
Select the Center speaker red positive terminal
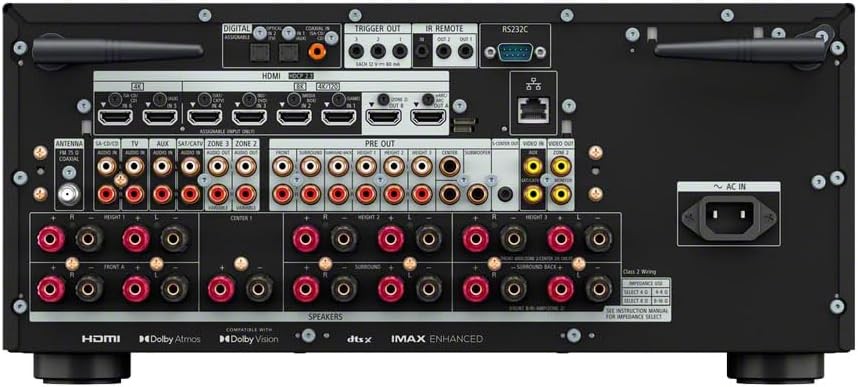coord(221,289)
